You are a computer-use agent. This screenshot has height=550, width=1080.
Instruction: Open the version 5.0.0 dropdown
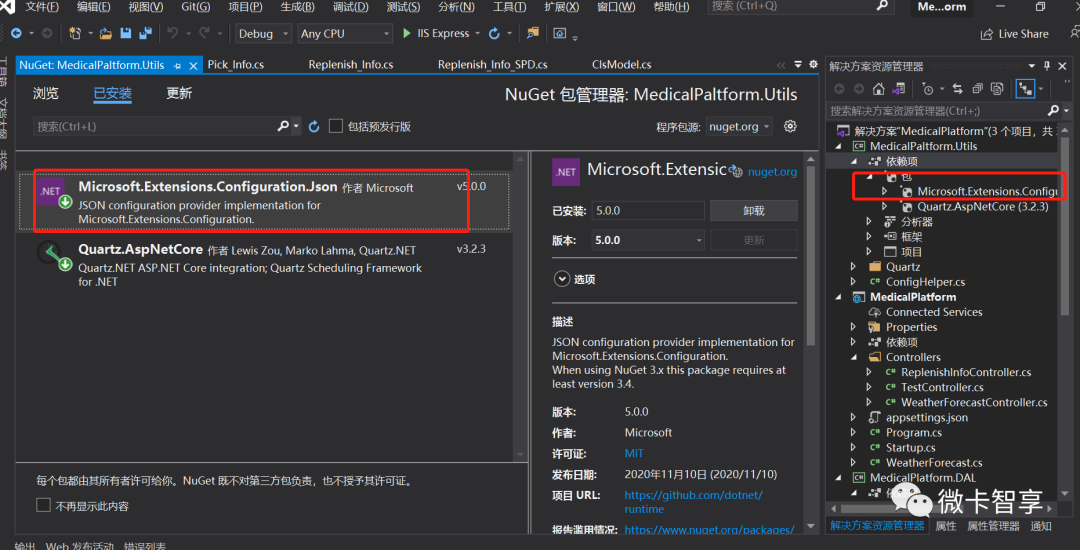tap(647, 240)
